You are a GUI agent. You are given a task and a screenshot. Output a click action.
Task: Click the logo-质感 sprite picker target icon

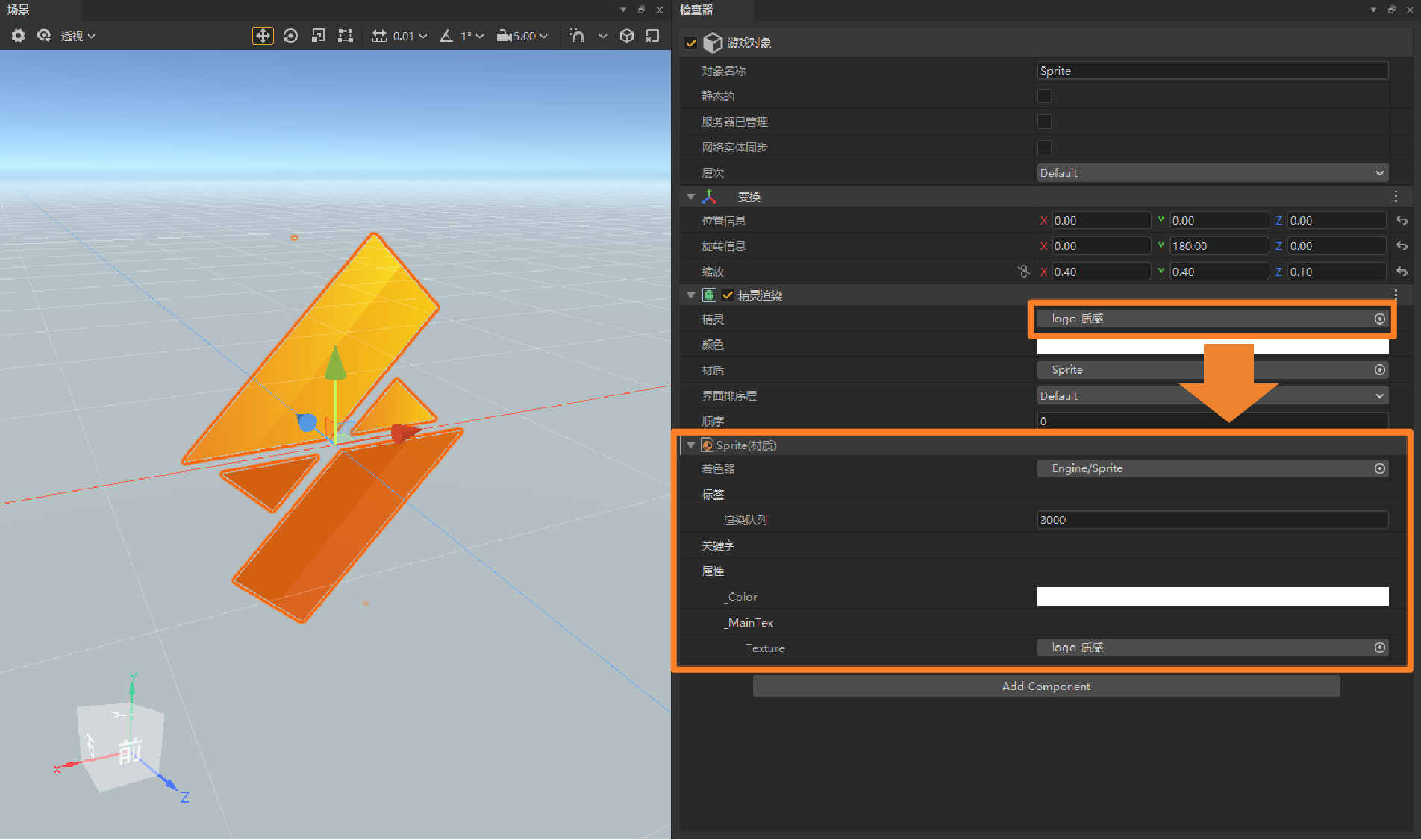(x=1379, y=319)
